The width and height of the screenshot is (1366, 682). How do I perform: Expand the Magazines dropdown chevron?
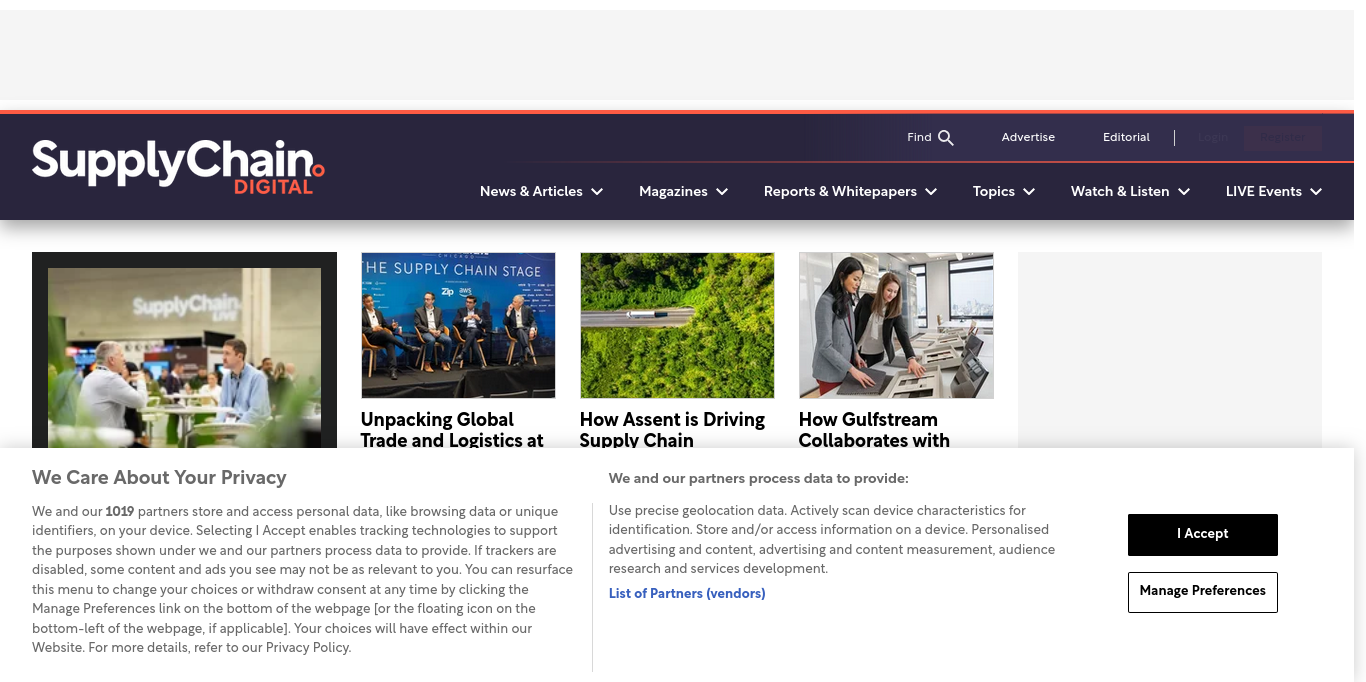pos(722,192)
